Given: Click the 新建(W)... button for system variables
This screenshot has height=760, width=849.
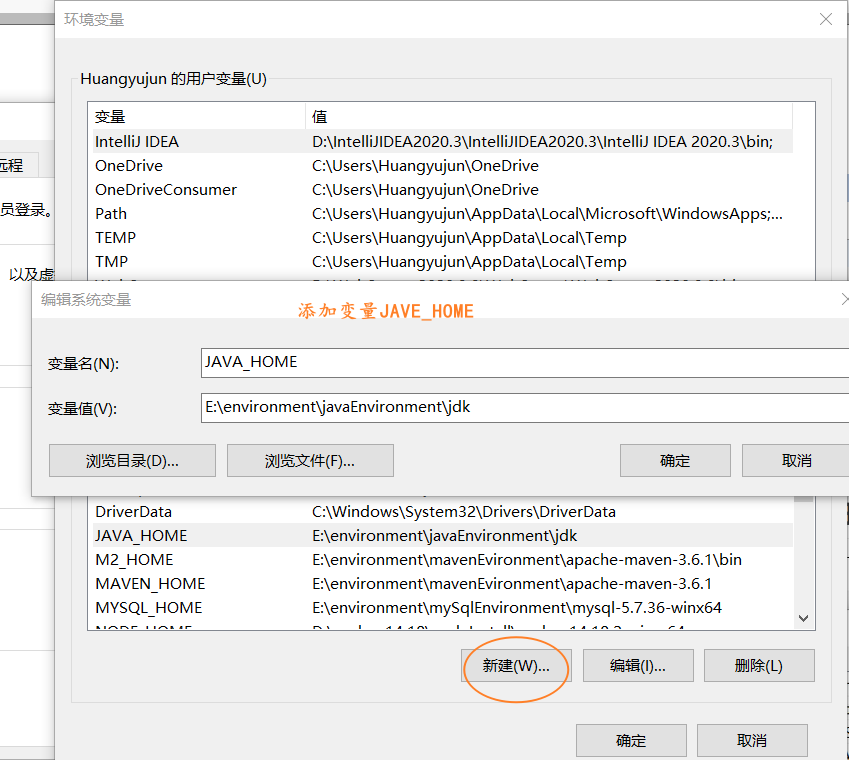Looking at the screenshot, I should click(517, 666).
